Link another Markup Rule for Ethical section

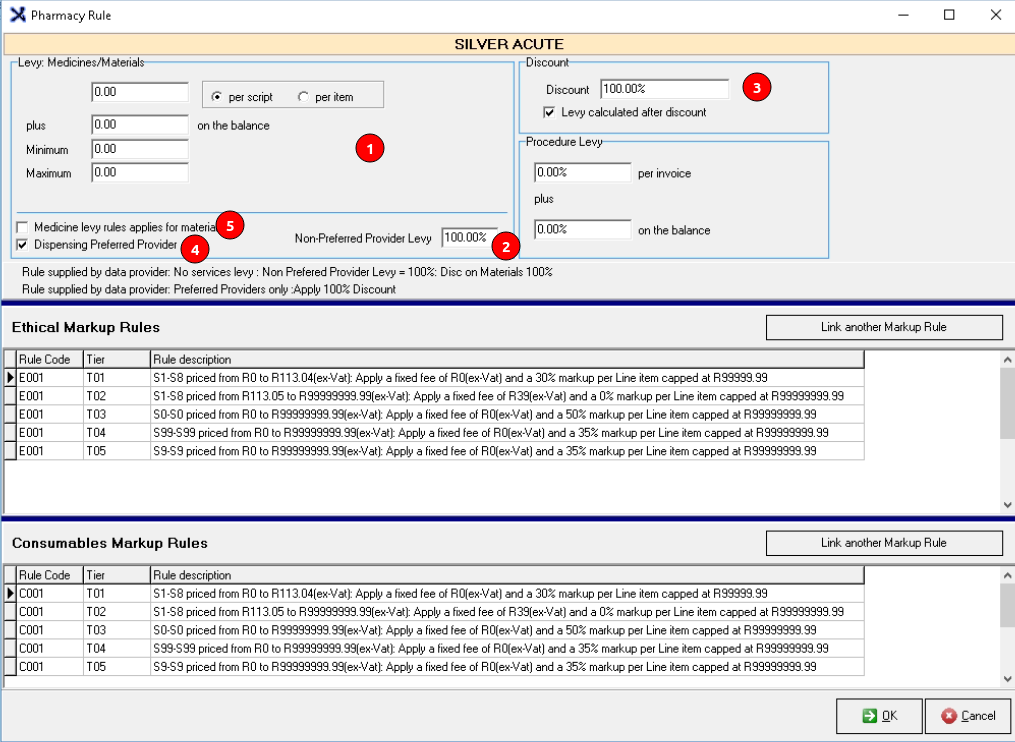click(x=884, y=328)
